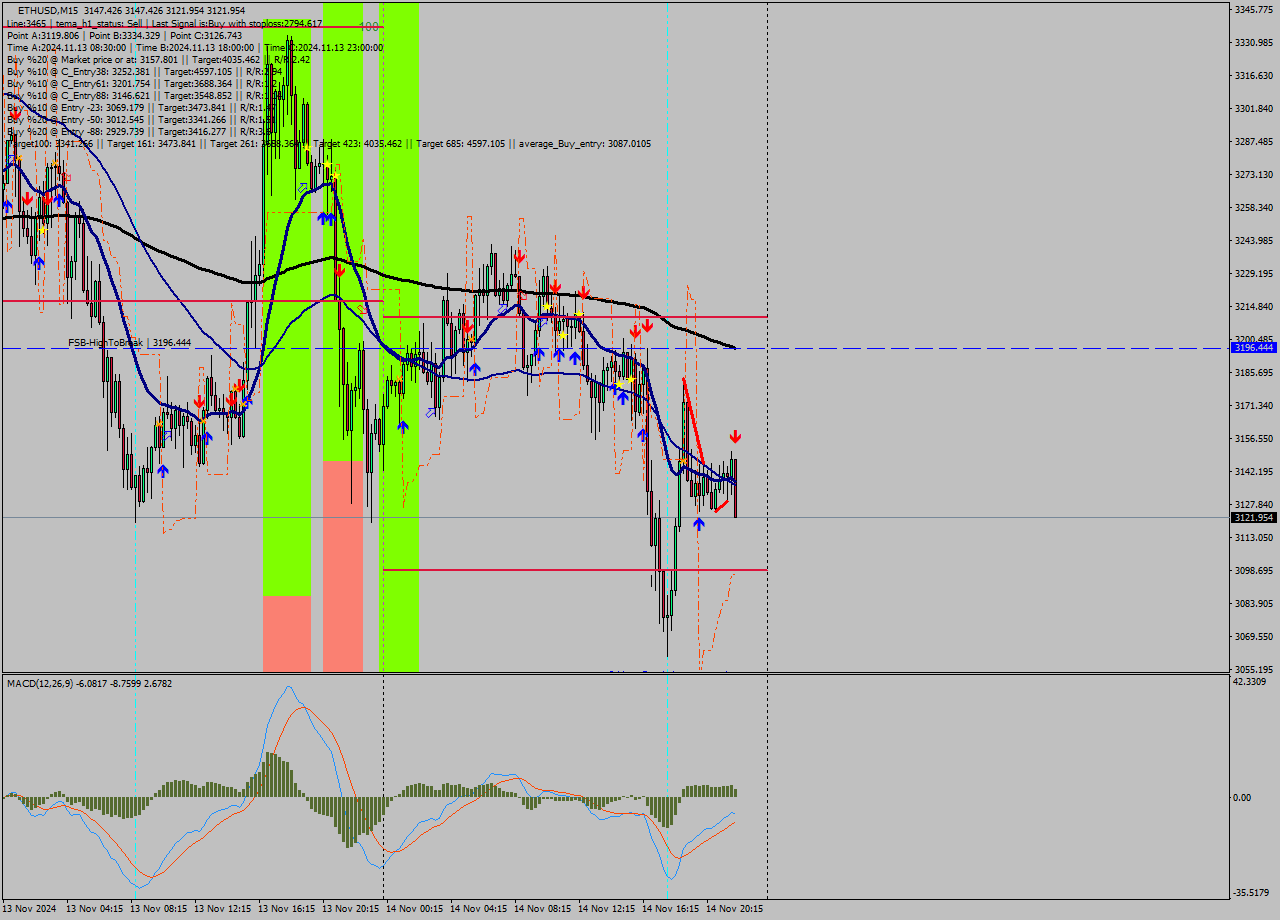Click the 3069.550 price scale label
1280x920 pixels.
pos(1256,636)
